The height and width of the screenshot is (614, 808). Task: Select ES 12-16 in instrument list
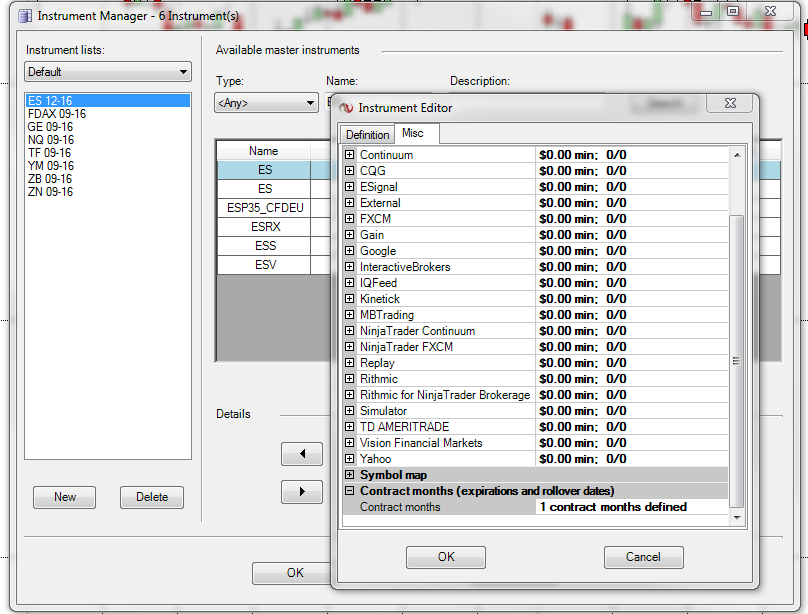108,100
